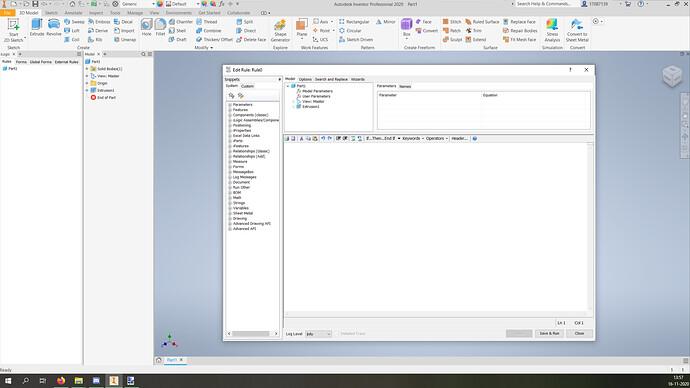Select the Extrude tool in ribbon
The image size is (690, 388).
tap(37, 27)
